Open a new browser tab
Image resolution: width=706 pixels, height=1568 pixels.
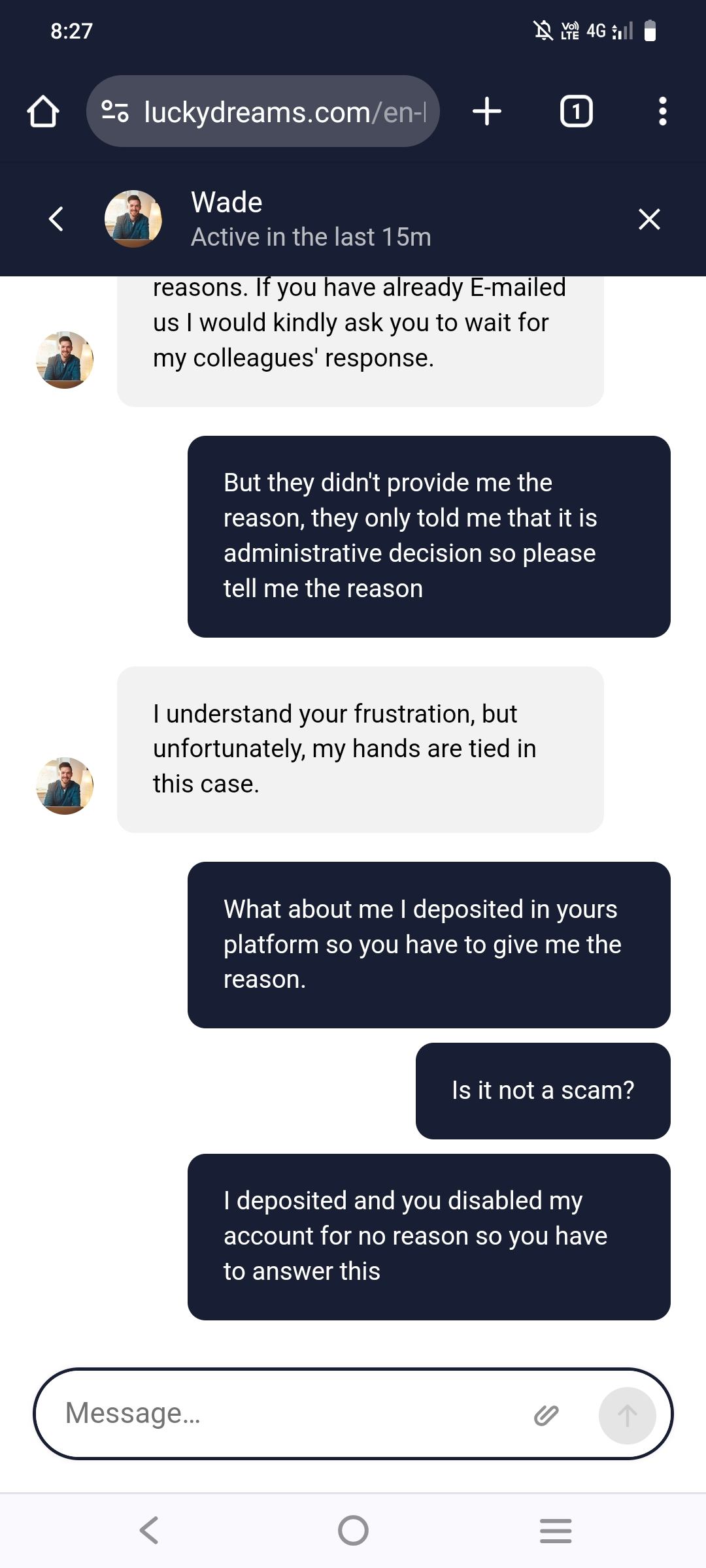click(x=487, y=112)
